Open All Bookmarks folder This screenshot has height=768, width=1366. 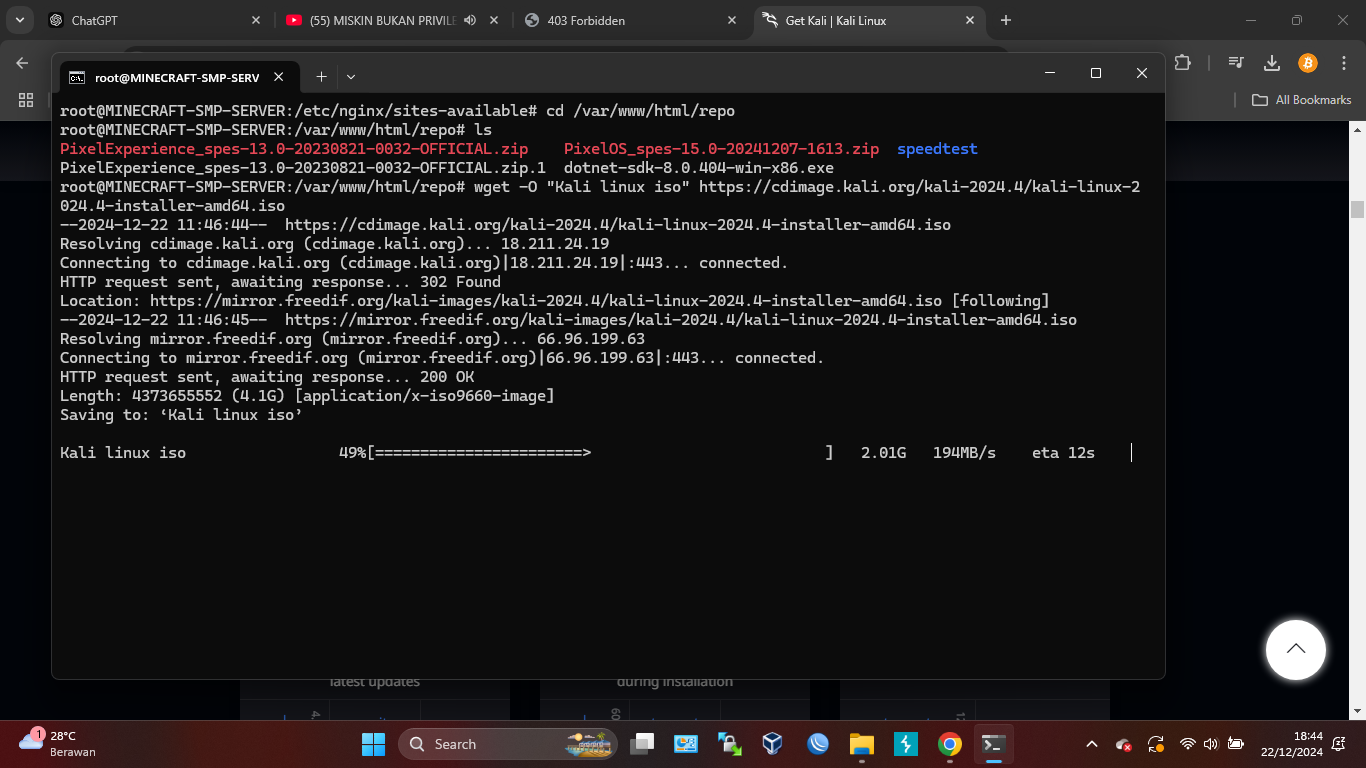pyautogui.click(x=1302, y=100)
